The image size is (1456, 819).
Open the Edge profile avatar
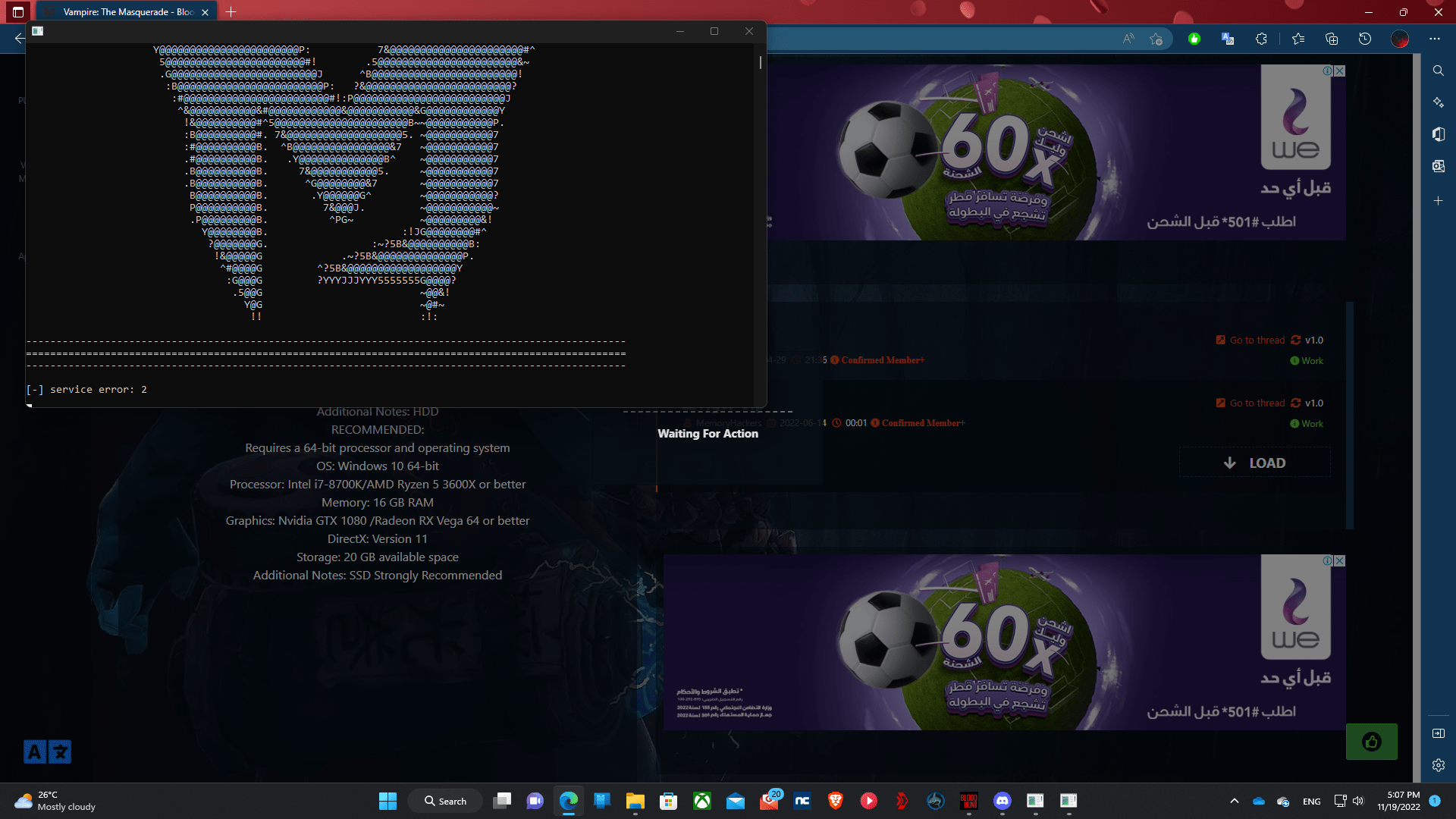pos(1400,39)
